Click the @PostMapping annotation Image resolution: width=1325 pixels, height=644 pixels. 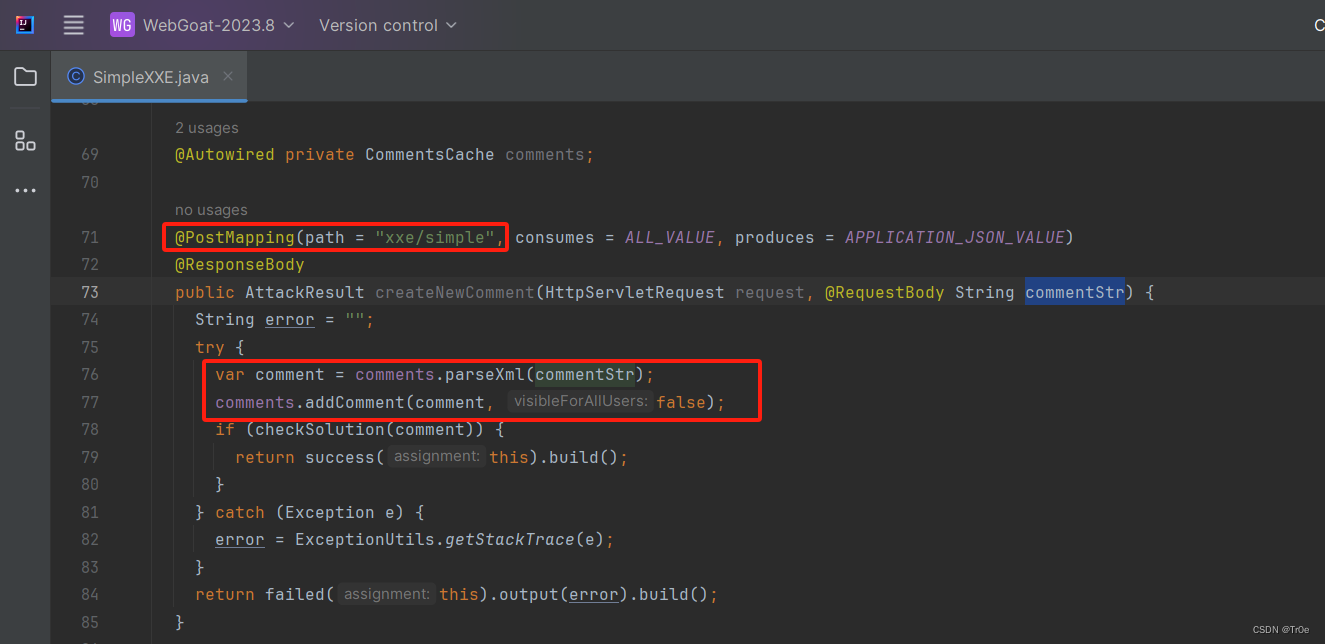[x=235, y=238]
